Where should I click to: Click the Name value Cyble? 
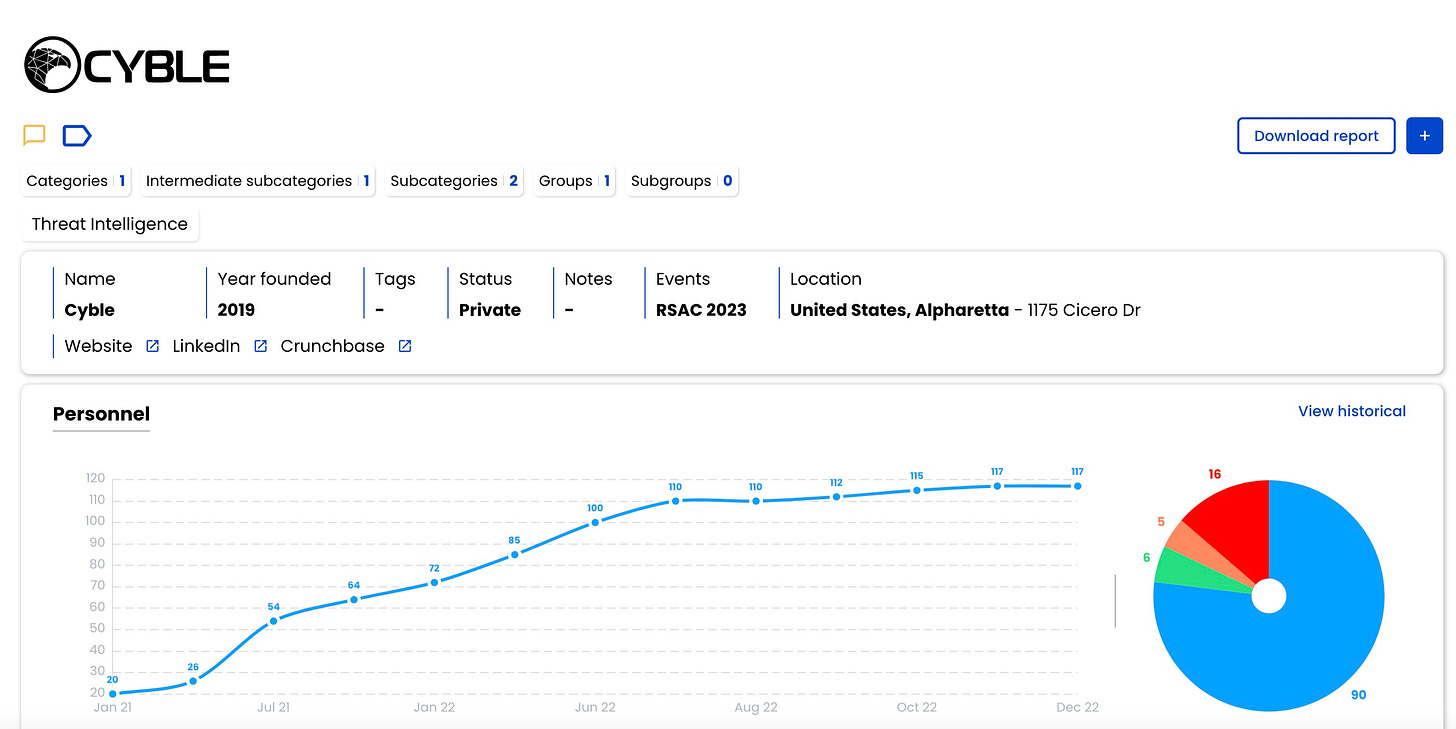point(90,310)
